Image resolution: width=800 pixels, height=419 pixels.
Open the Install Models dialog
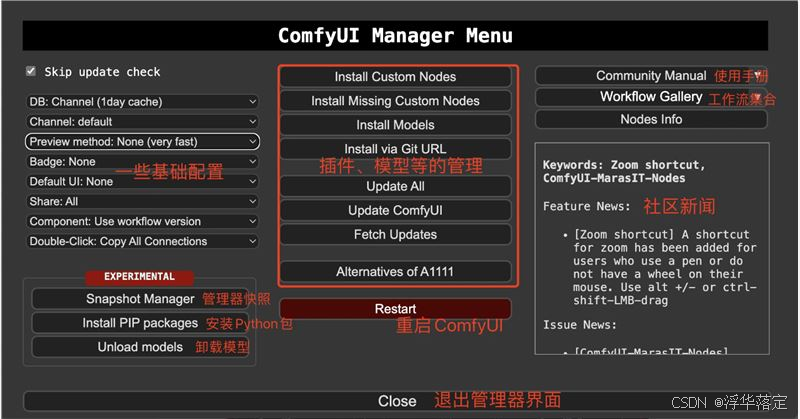395,125
